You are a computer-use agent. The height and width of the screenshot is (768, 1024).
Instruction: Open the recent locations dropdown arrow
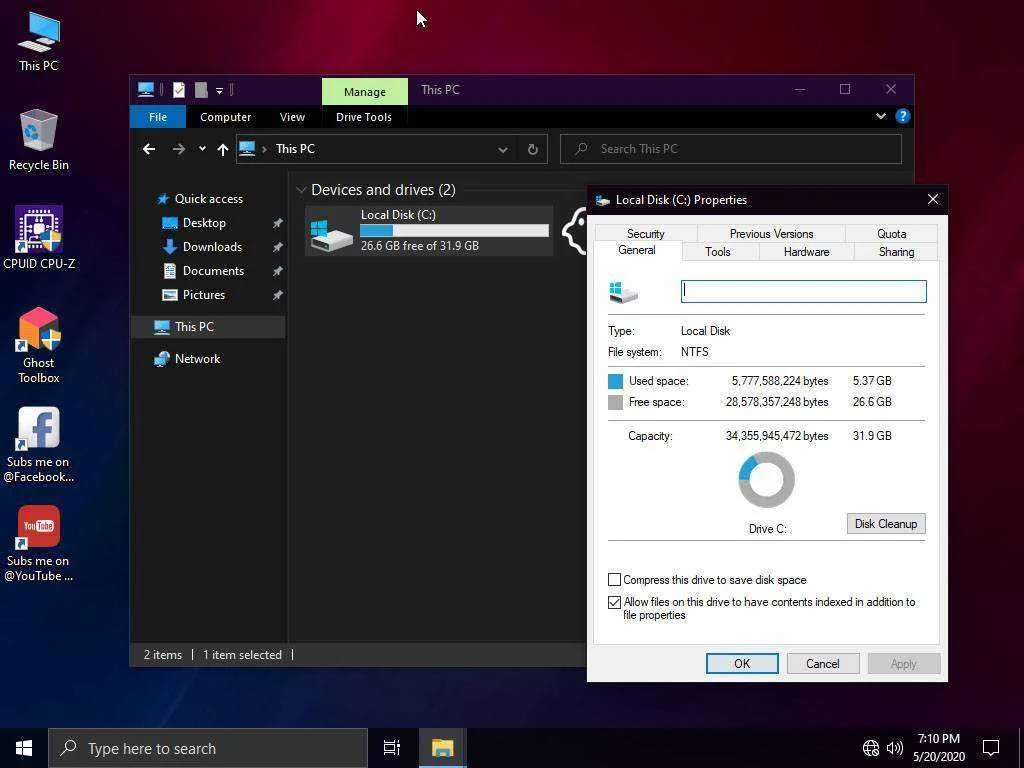(x=202, y=149)
